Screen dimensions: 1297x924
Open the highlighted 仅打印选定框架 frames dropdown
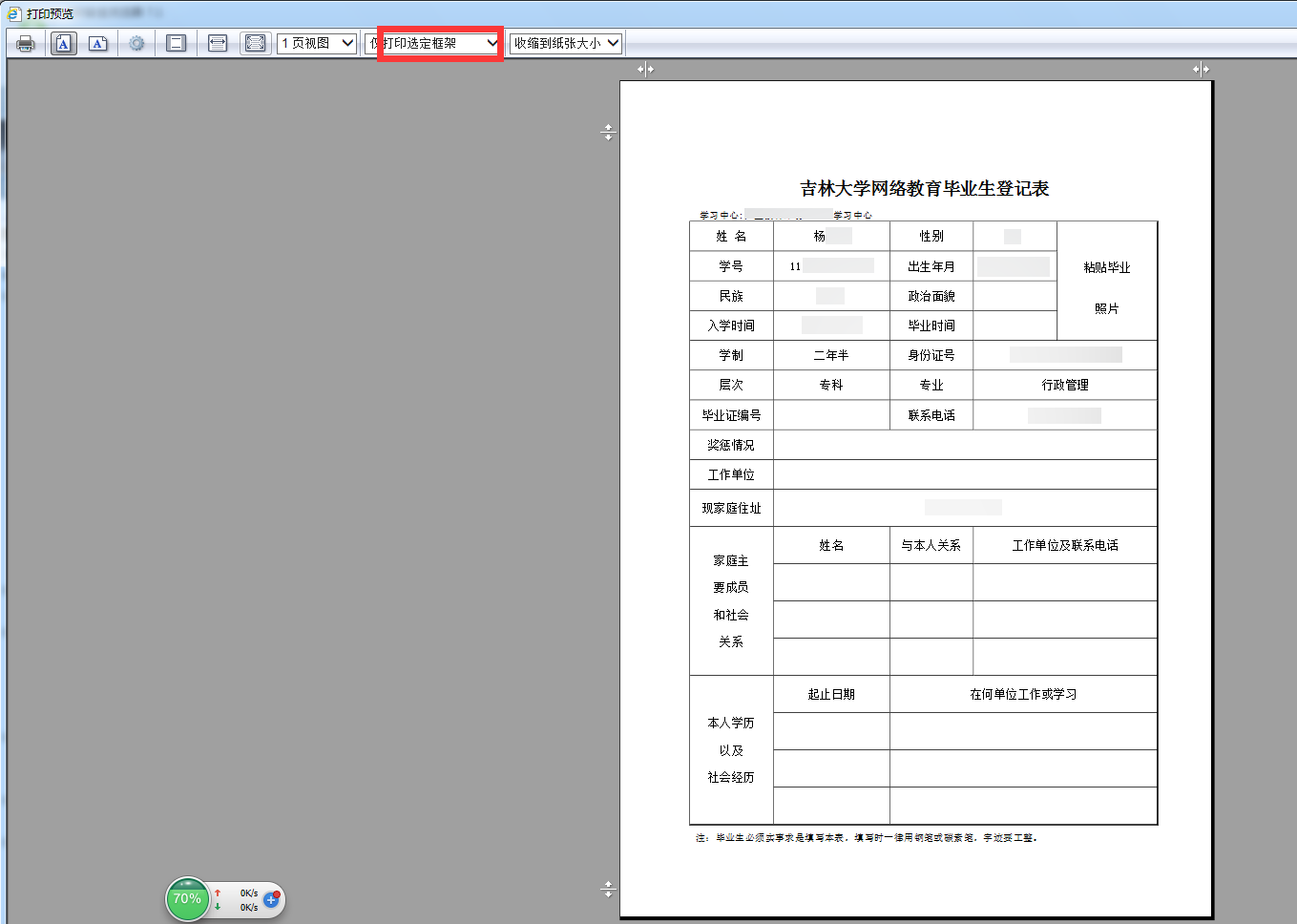point(439,43)
